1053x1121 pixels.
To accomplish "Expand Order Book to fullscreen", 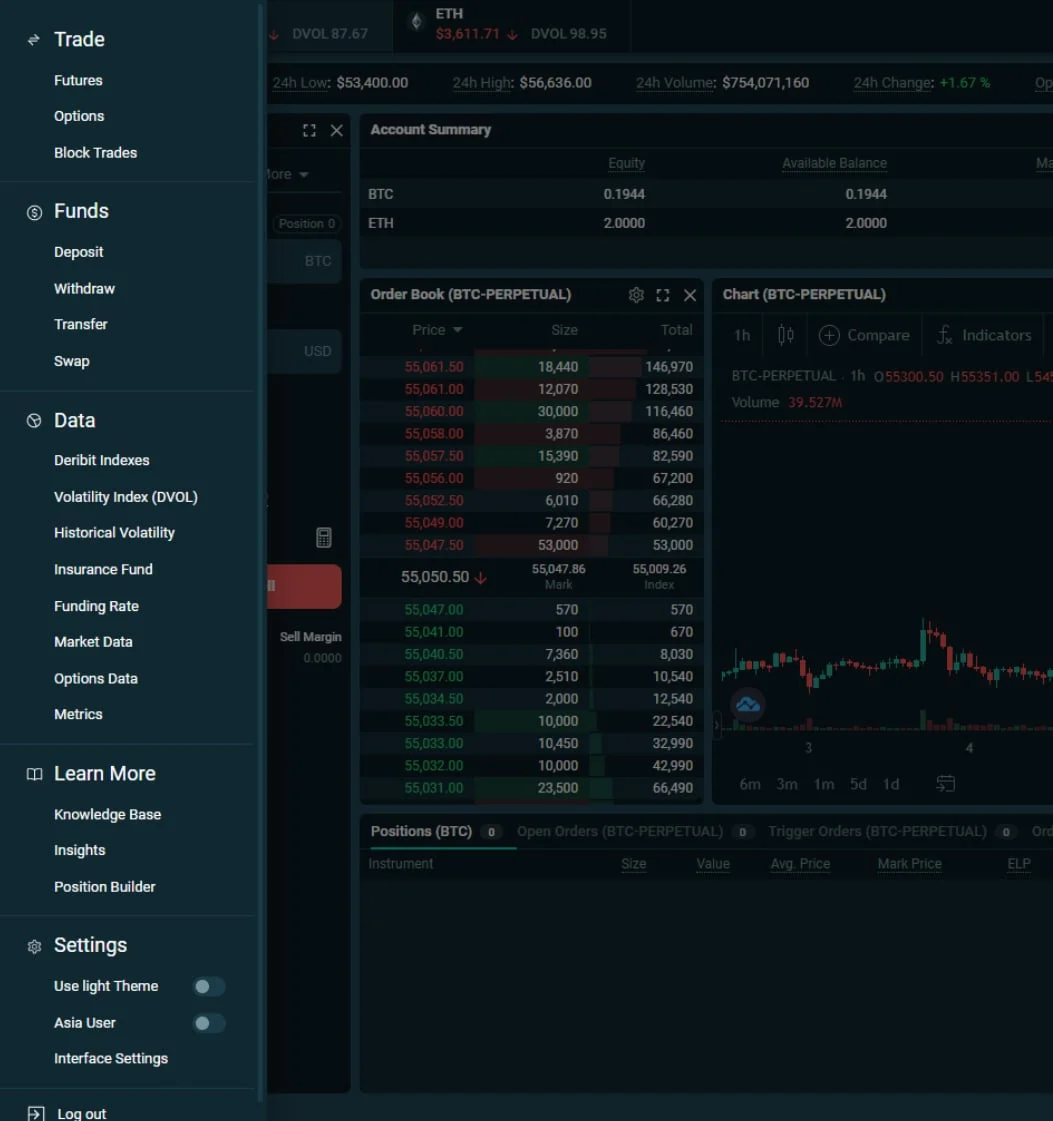I will 663,295.
